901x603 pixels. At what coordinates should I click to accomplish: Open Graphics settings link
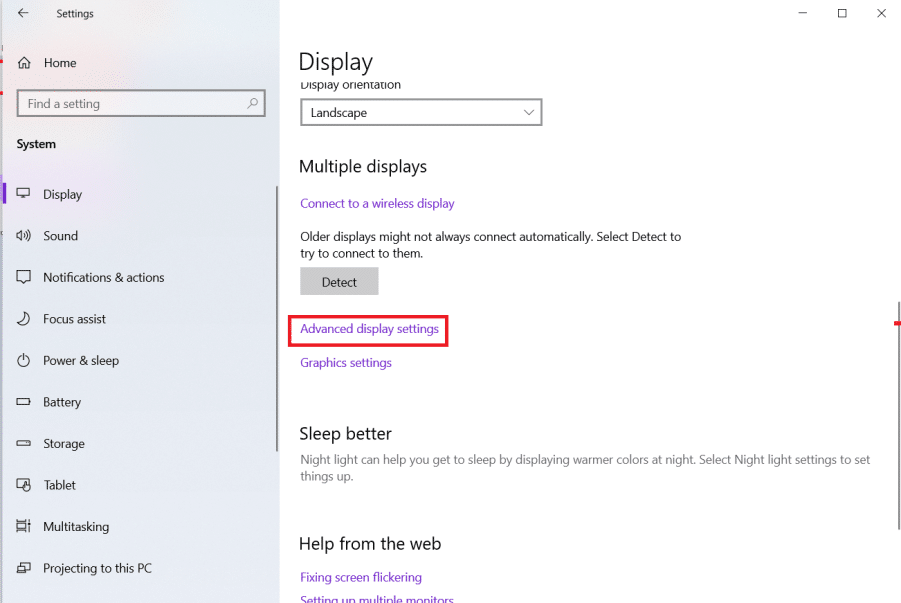click(346, 363)
